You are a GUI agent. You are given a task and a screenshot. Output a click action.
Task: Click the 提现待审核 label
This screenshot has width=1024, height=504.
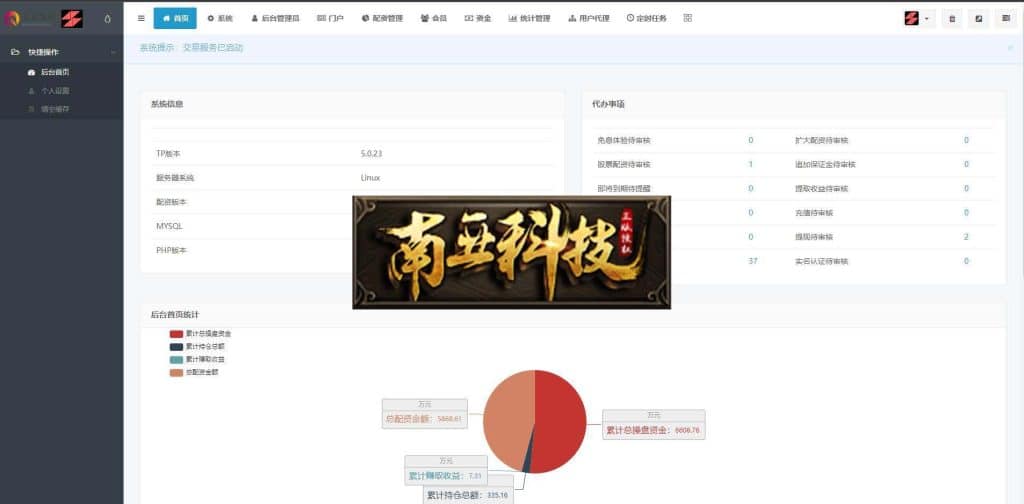coord(814,237)
